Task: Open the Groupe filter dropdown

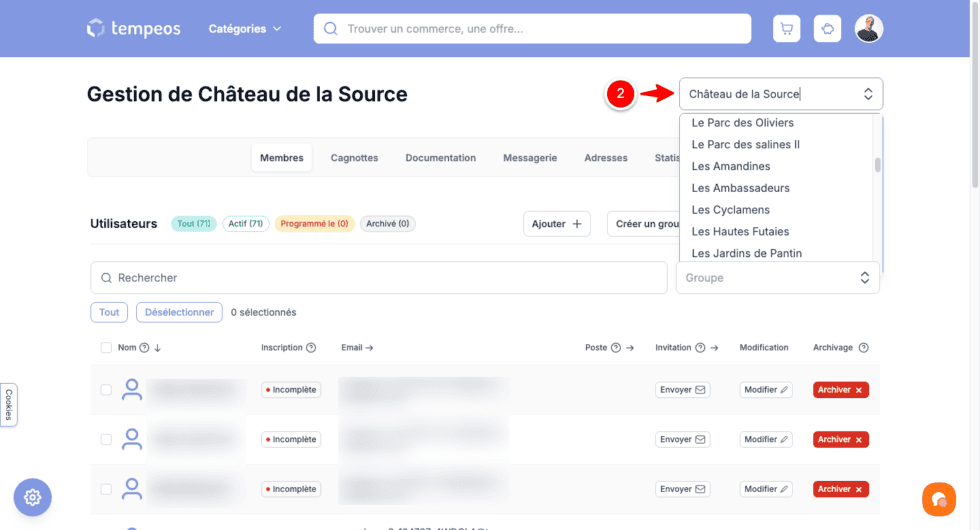Action: [x=778, y=278]
